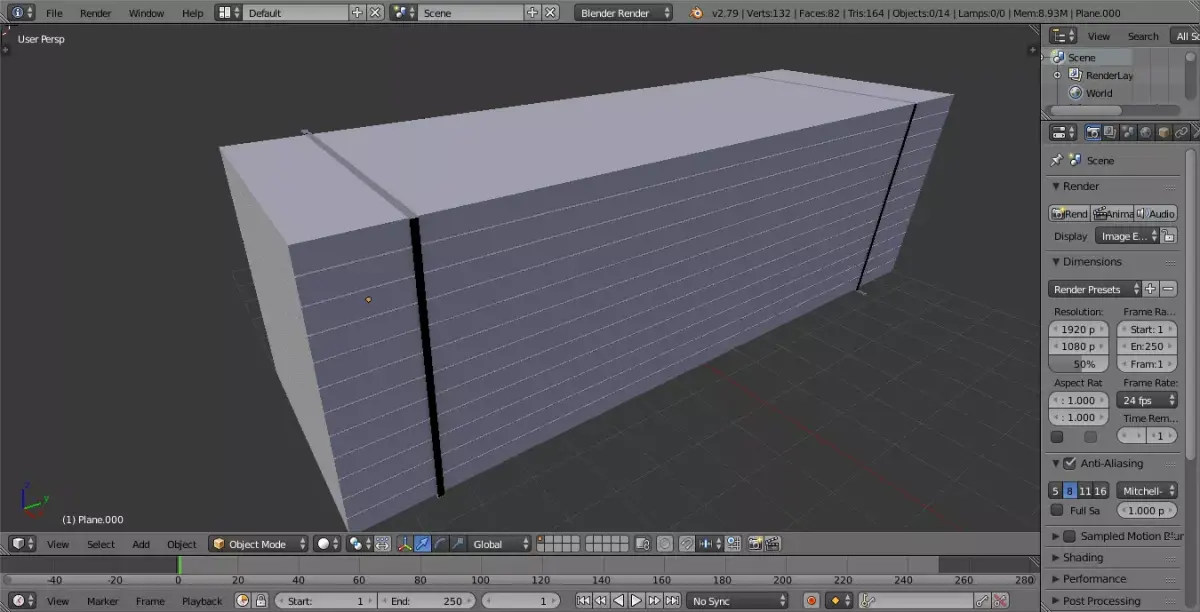Screen dimensions: 1200x612
Task: Open the Render Presets dropdown
Action: click(1095, 289)
